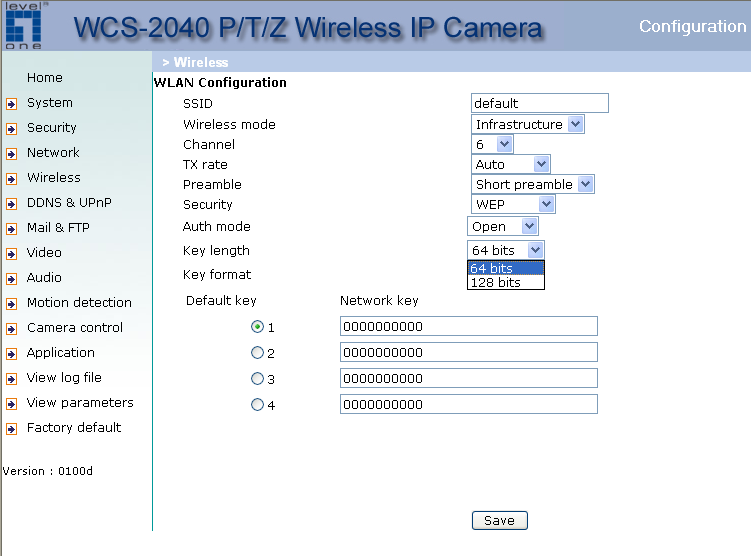Click the SSID text field
This screenshot has width=751, height=556.
click(x=539, y=103)
